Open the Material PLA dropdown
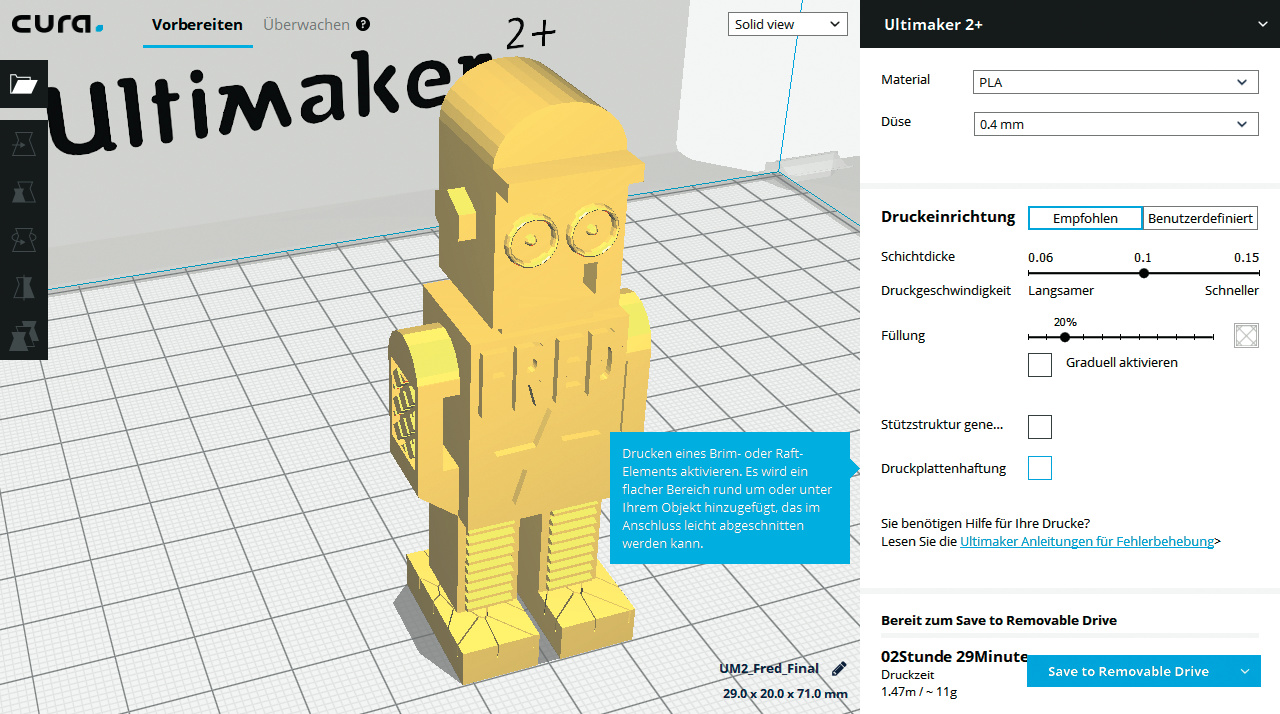The width and height of the screenshot is (1280, 714). (1116, 82)
